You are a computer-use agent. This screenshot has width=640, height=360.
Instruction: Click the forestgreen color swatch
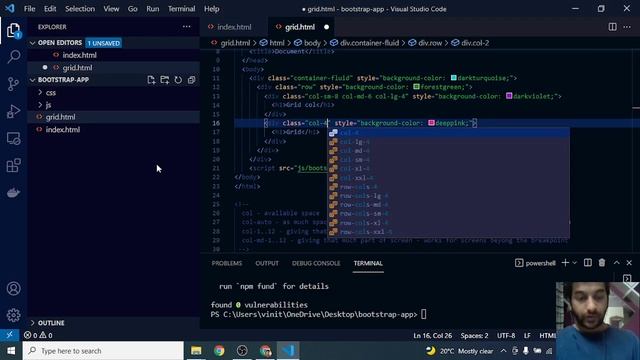416,87
